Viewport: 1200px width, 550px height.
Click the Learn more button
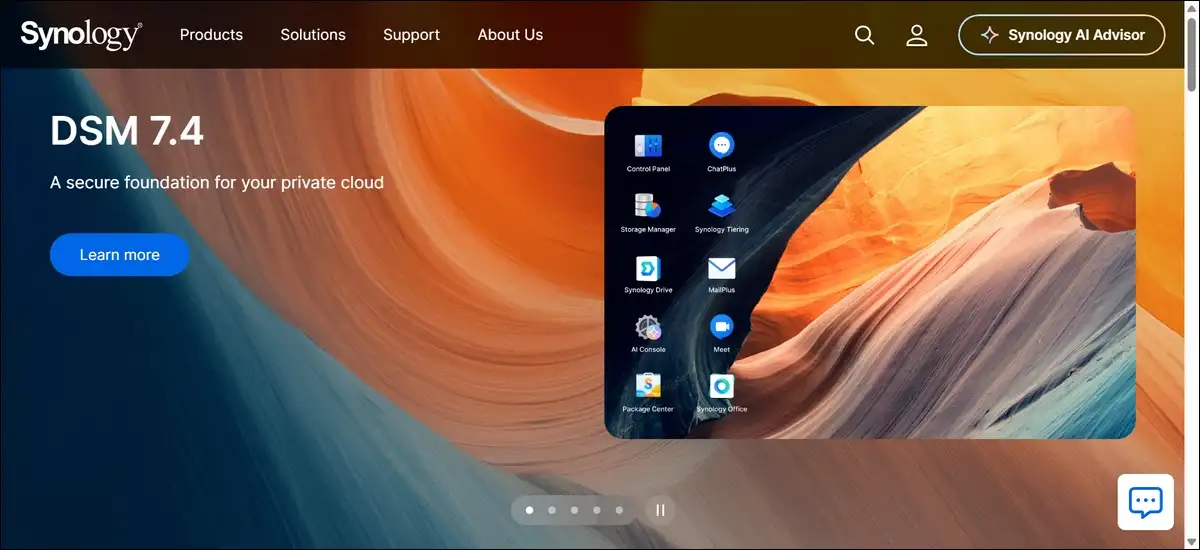click(120, 255)
